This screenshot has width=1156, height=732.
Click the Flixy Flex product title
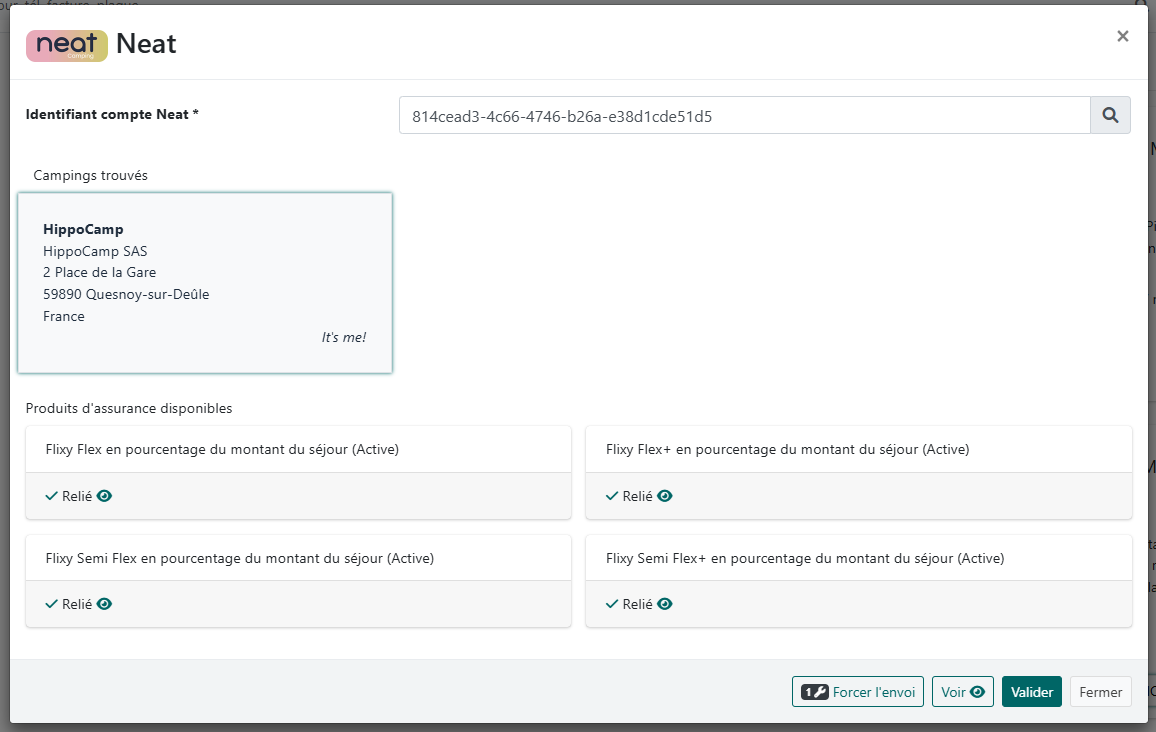[222, 450]
